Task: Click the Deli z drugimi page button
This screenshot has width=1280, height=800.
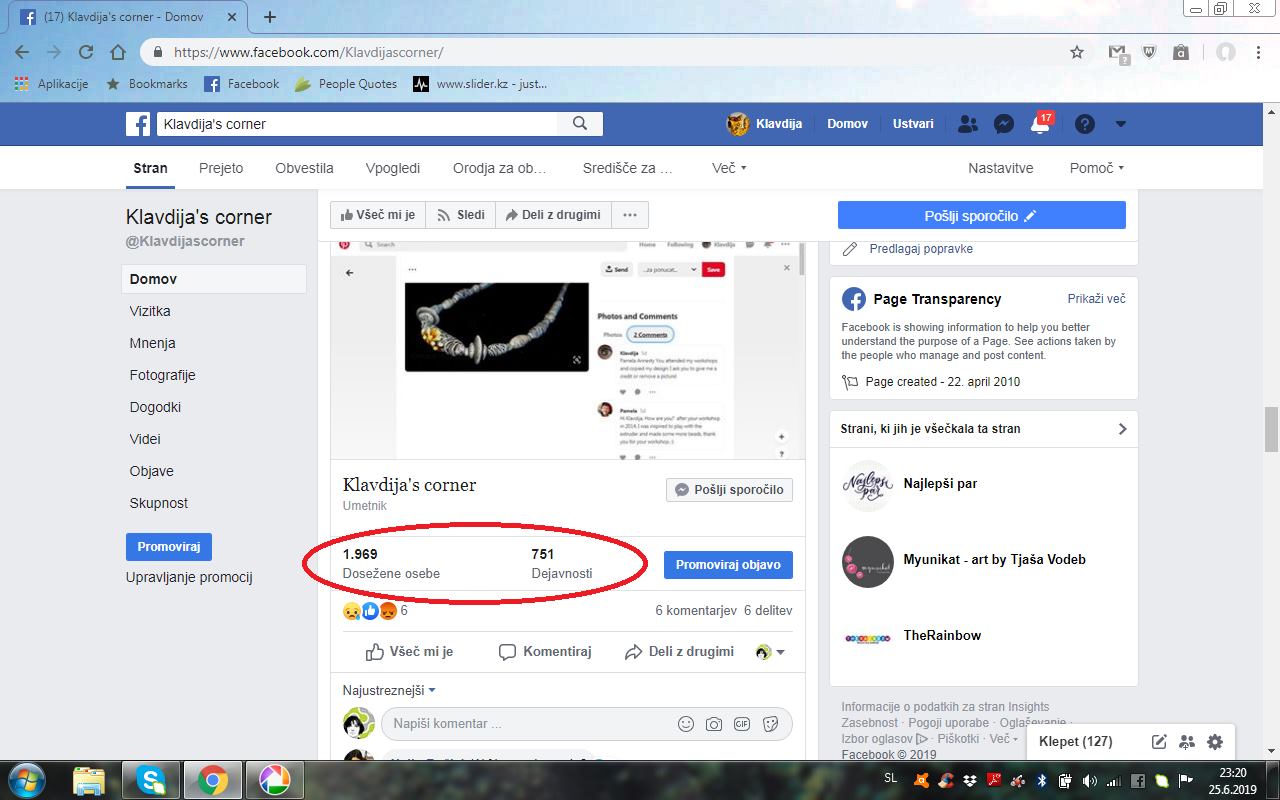Action: pyautogui.click(x=553, y=215)
